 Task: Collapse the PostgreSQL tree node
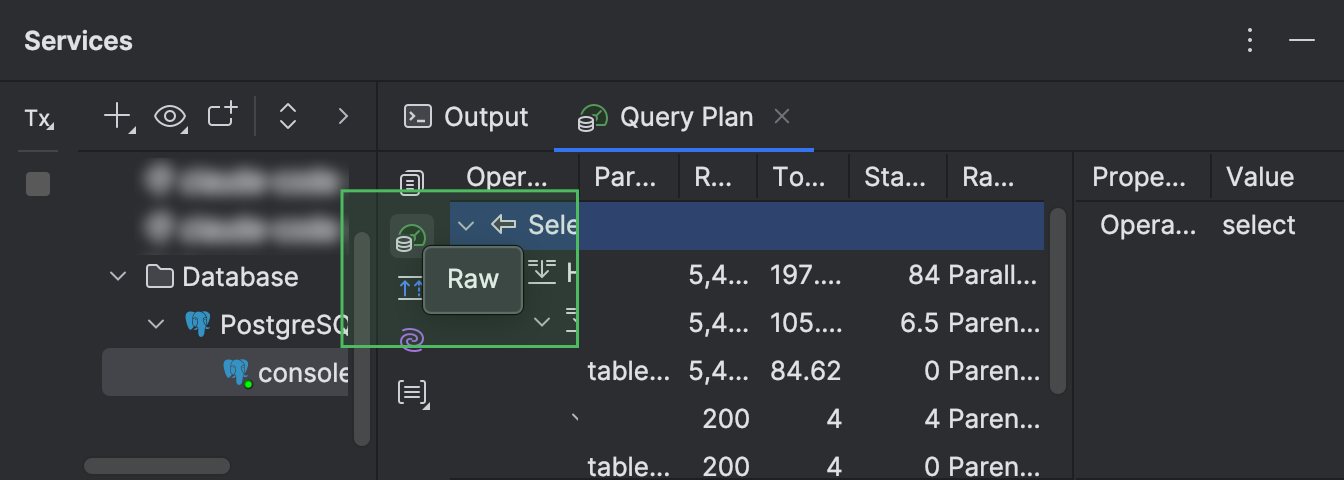coord(157,324)
